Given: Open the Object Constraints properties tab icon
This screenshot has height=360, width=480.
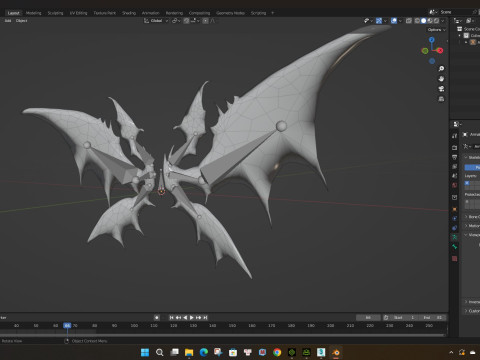Looking at the screenshot, I should click(x=455, y=228).
